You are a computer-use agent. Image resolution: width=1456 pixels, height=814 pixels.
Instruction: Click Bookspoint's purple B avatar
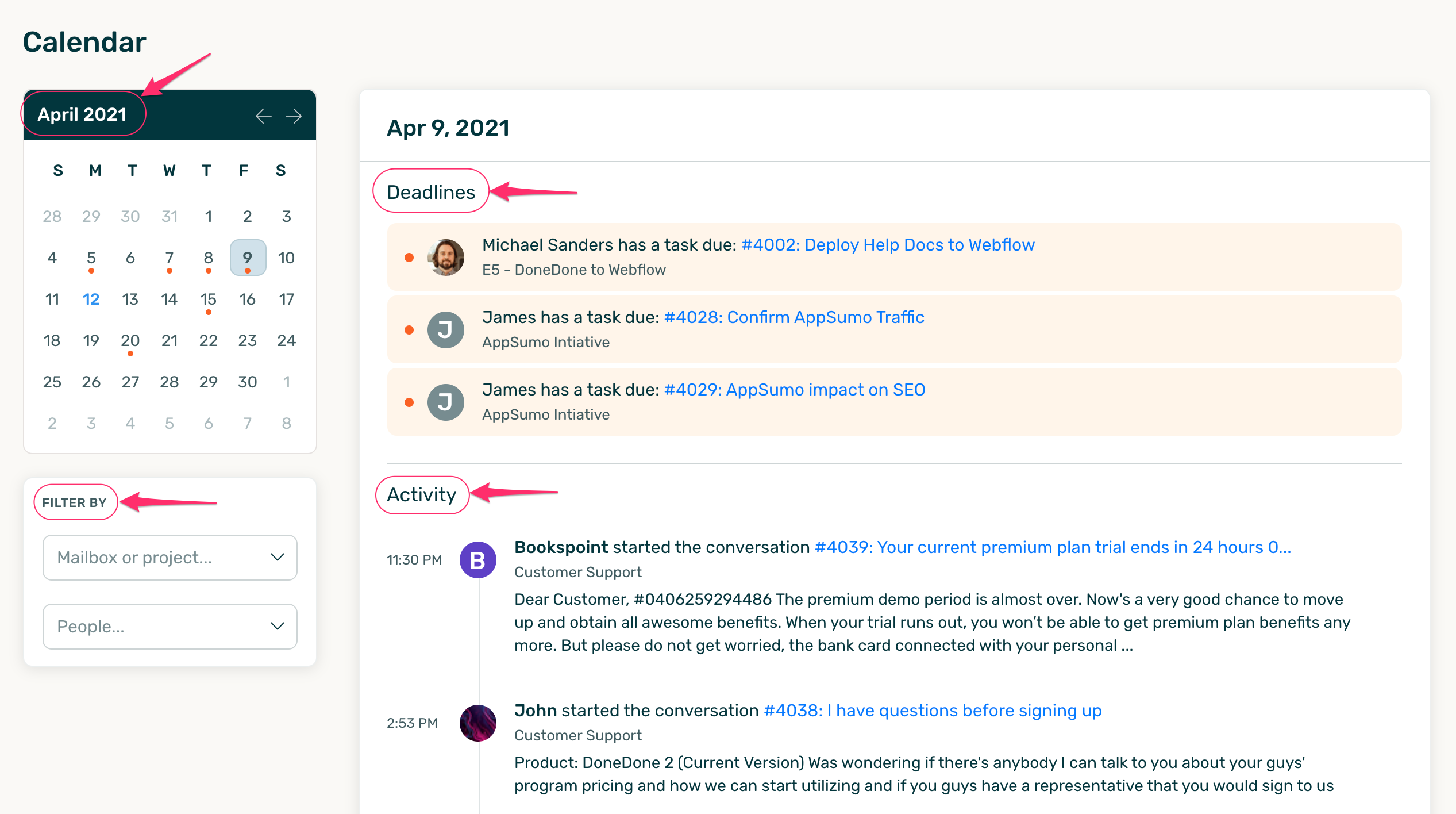click(478, 560)
